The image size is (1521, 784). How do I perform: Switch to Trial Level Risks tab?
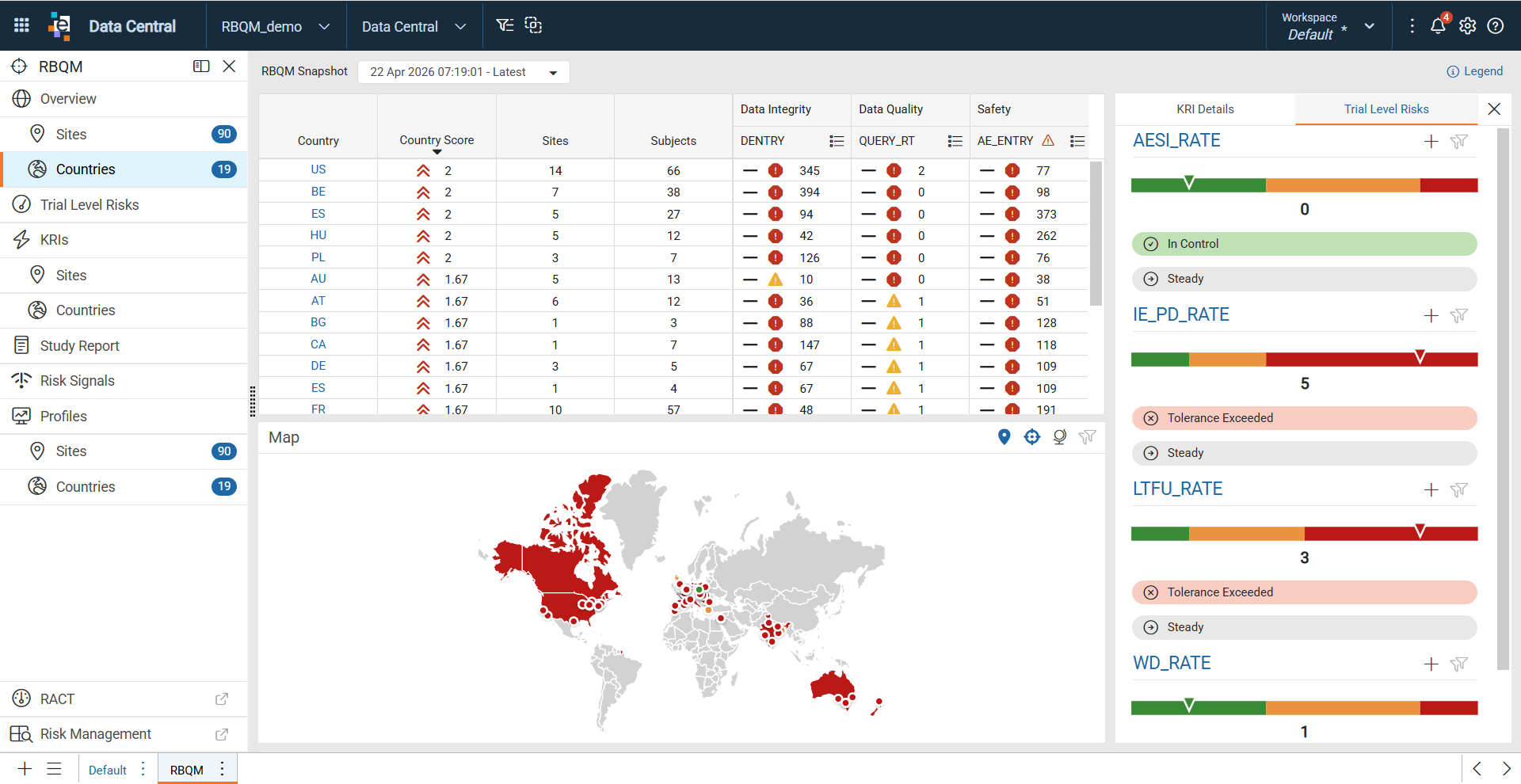click(1386, 109)
